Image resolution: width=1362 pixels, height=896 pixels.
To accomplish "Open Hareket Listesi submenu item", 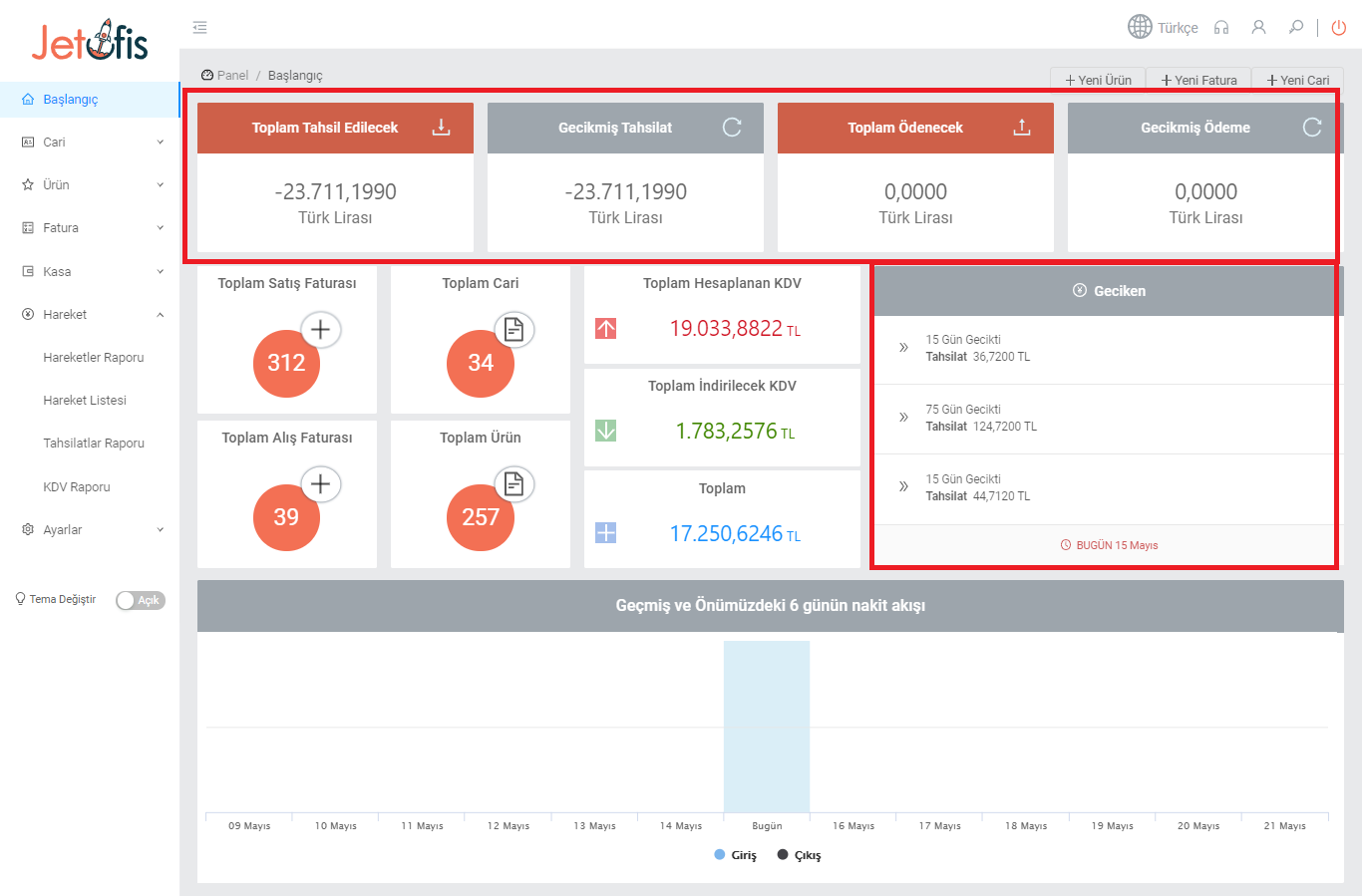I will pos(85,401).
